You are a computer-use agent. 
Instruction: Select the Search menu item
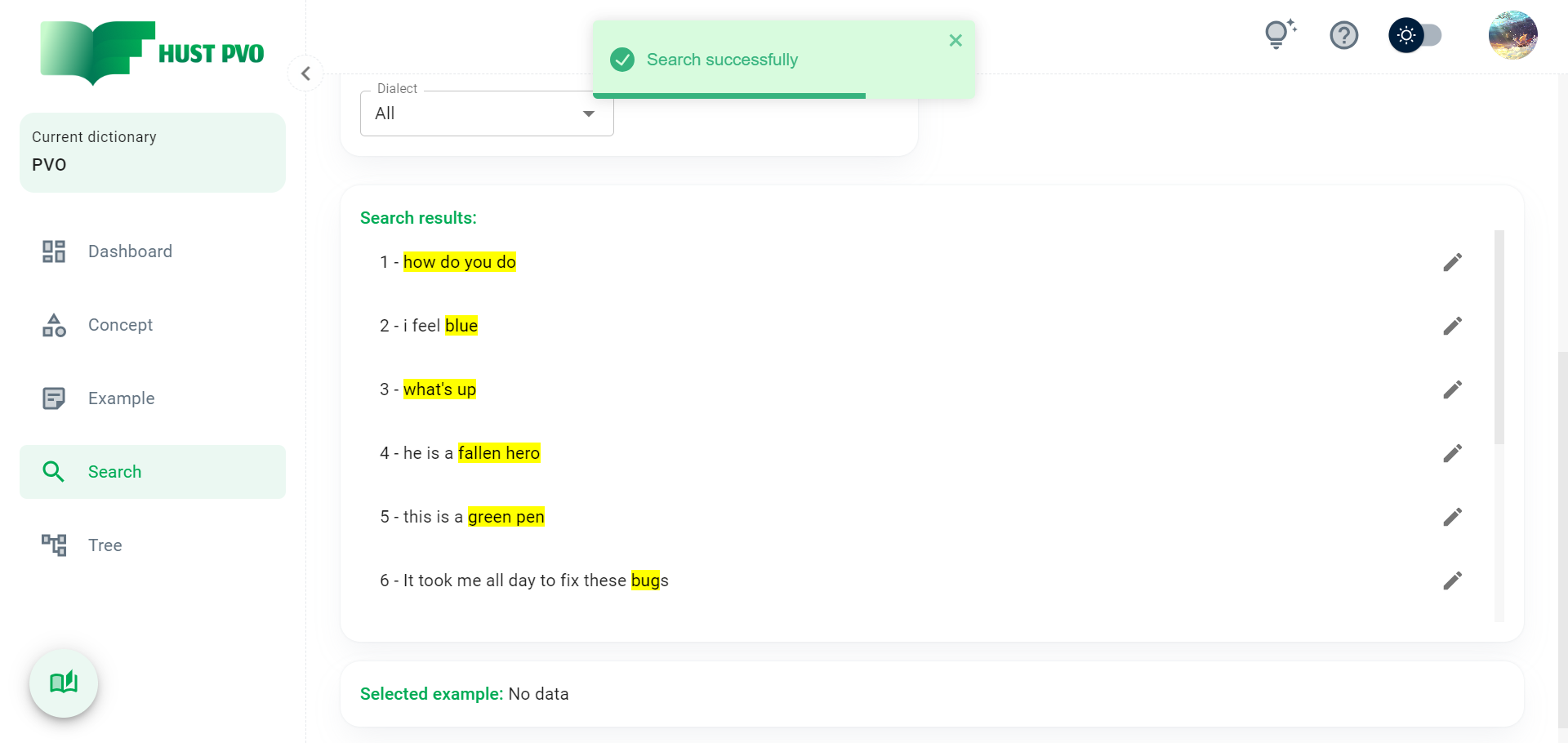click(x=153, y=472)
